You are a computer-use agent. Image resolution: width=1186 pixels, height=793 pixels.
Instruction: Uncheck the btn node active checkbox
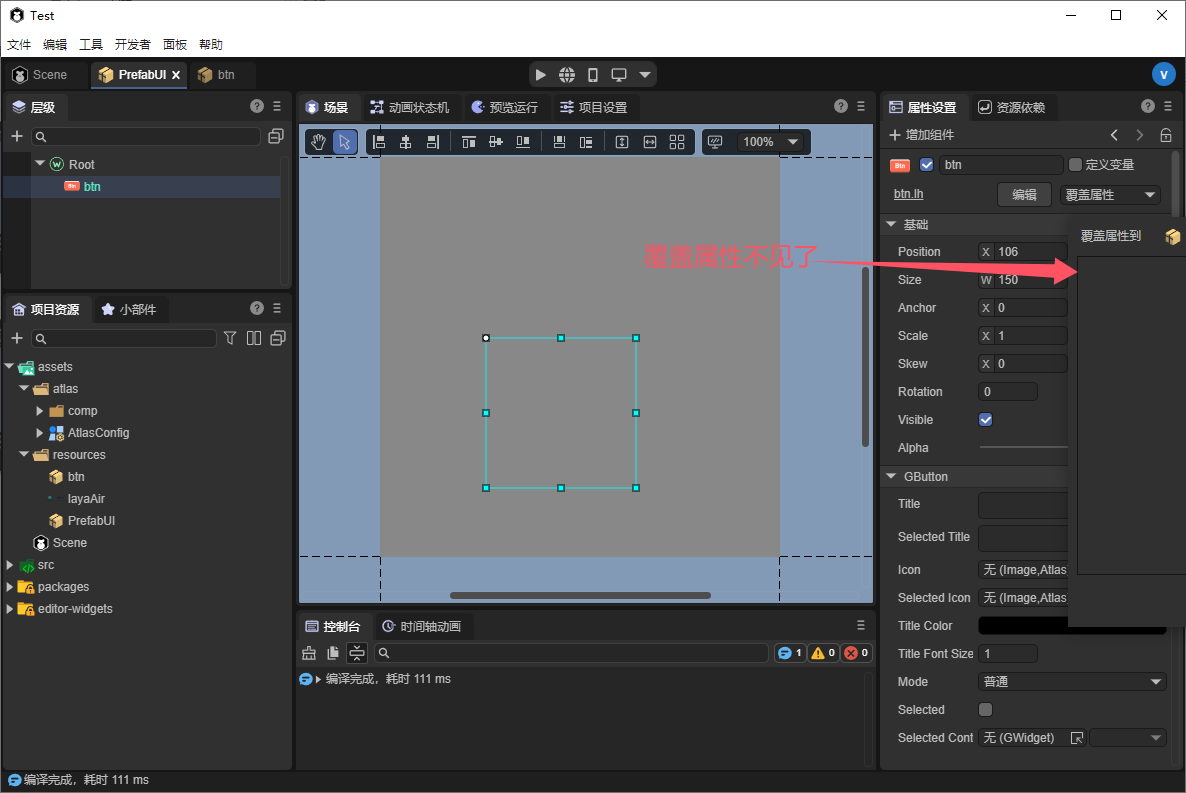(926, 165)
